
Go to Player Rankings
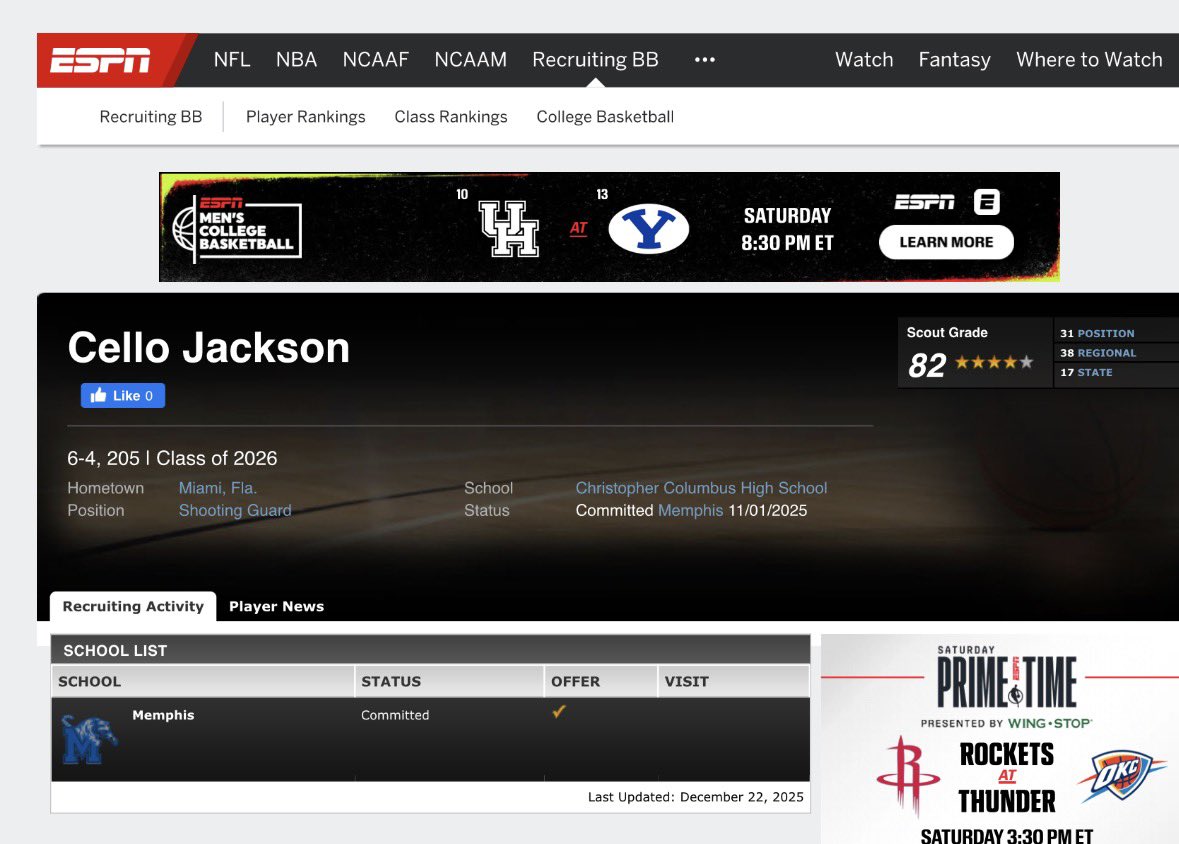pos(305,117)
